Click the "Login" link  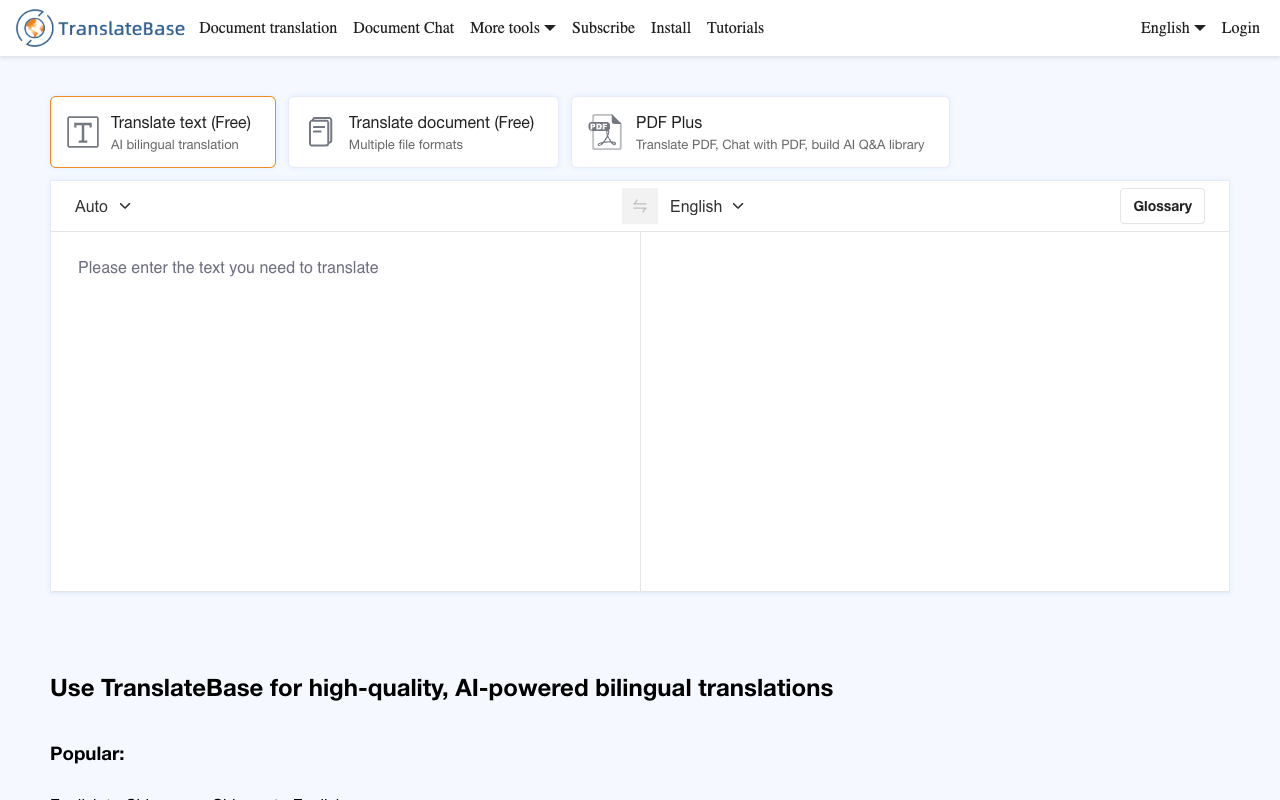(1240, 28)
